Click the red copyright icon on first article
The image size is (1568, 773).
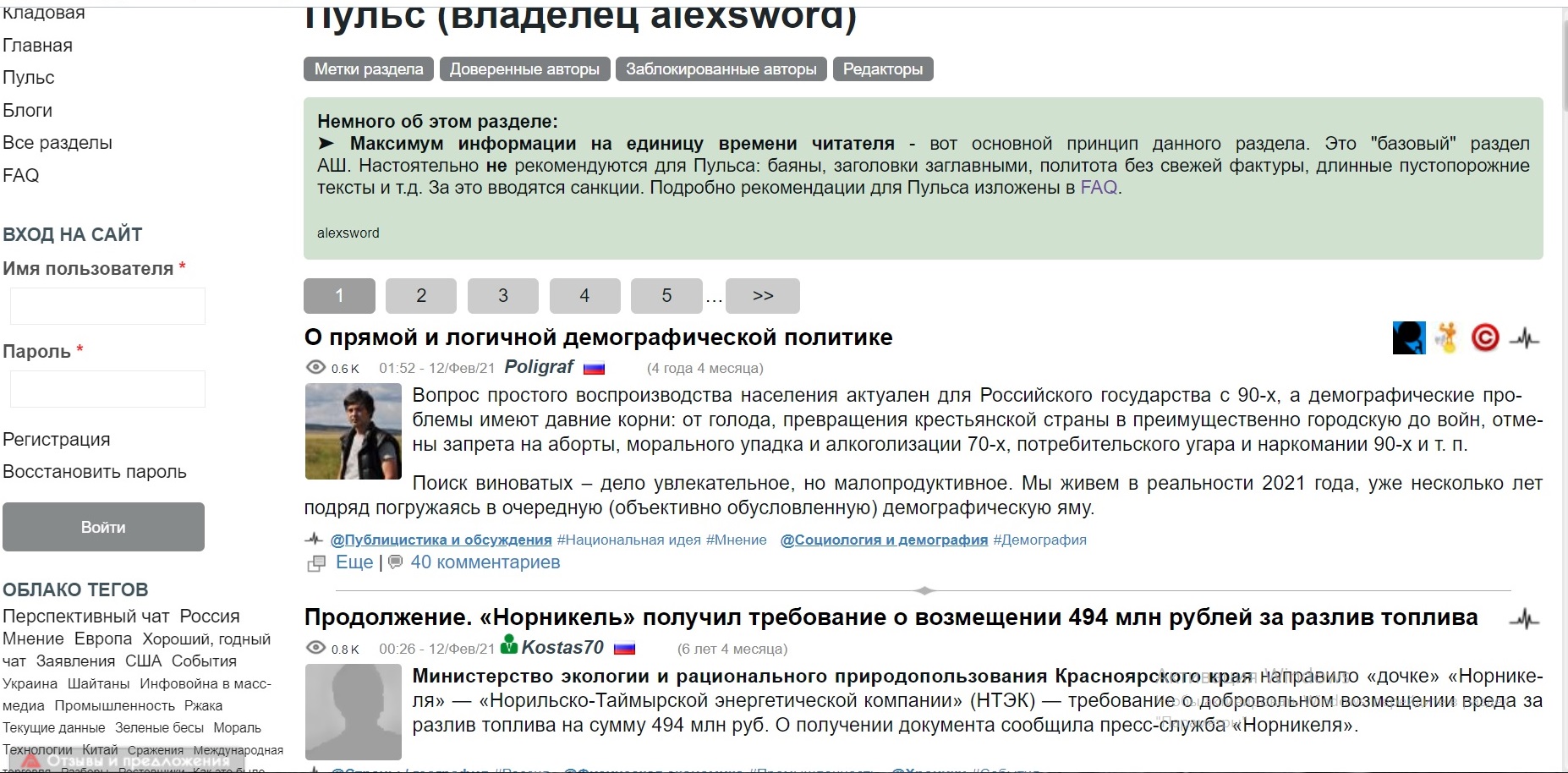tap(1484, 338)
